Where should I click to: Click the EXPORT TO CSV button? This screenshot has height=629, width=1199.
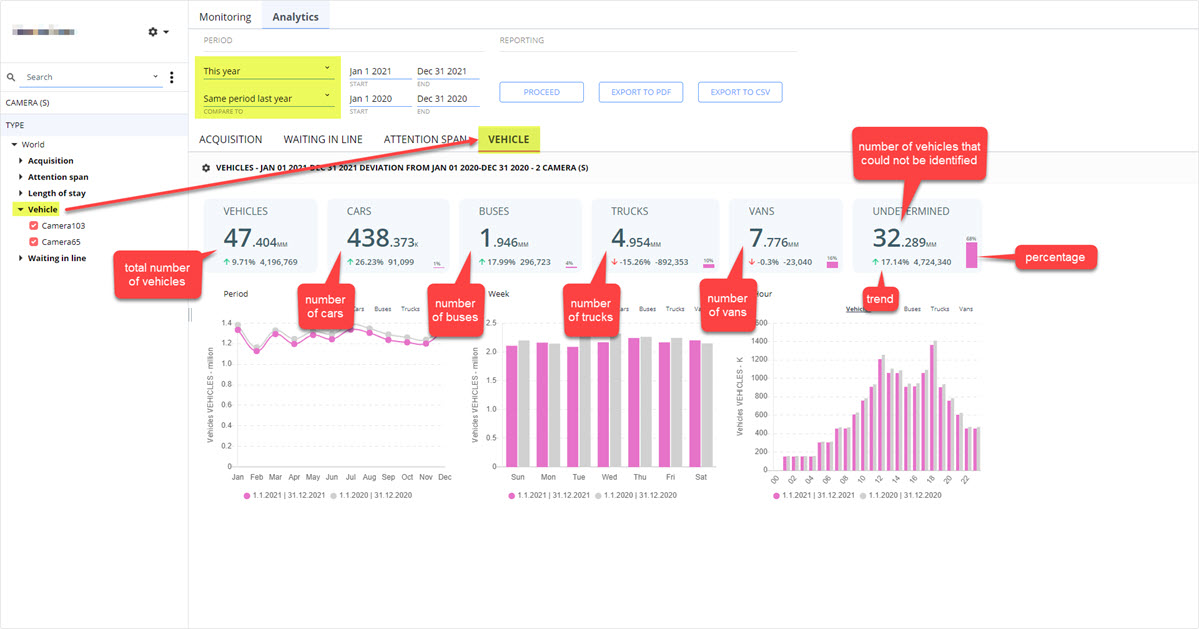[740, 92]
